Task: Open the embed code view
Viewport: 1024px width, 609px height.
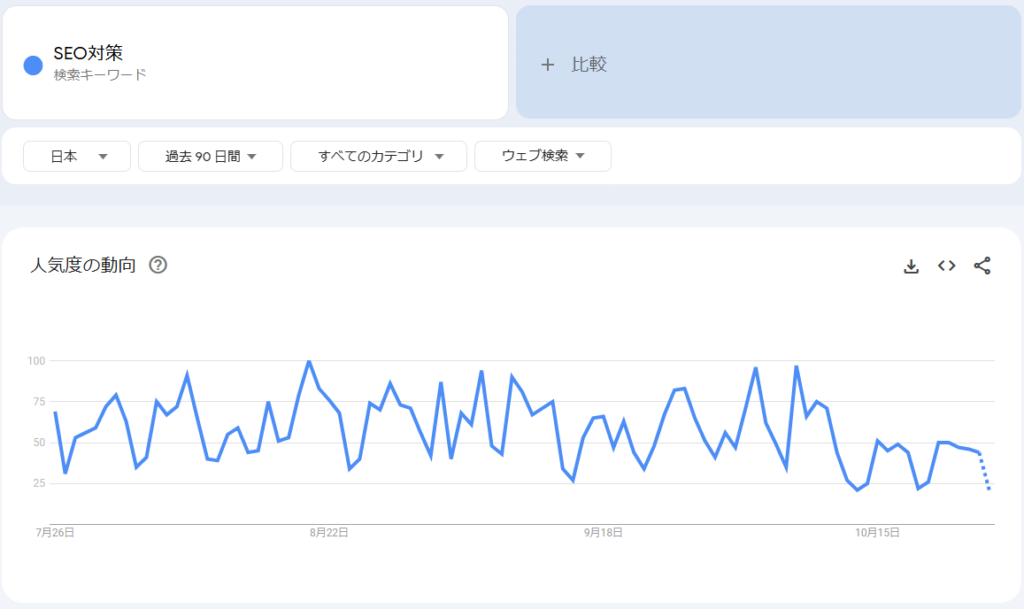Action: pos(946,265)
